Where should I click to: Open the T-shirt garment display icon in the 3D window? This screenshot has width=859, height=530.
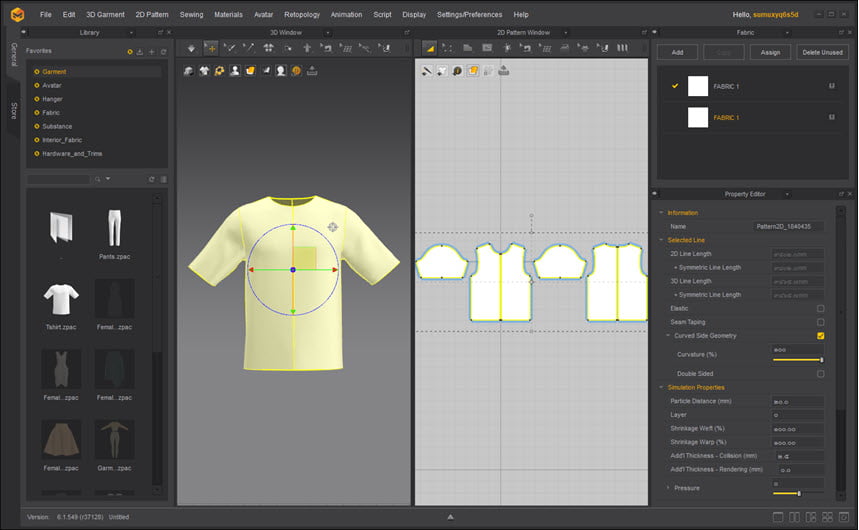[204, 71]
